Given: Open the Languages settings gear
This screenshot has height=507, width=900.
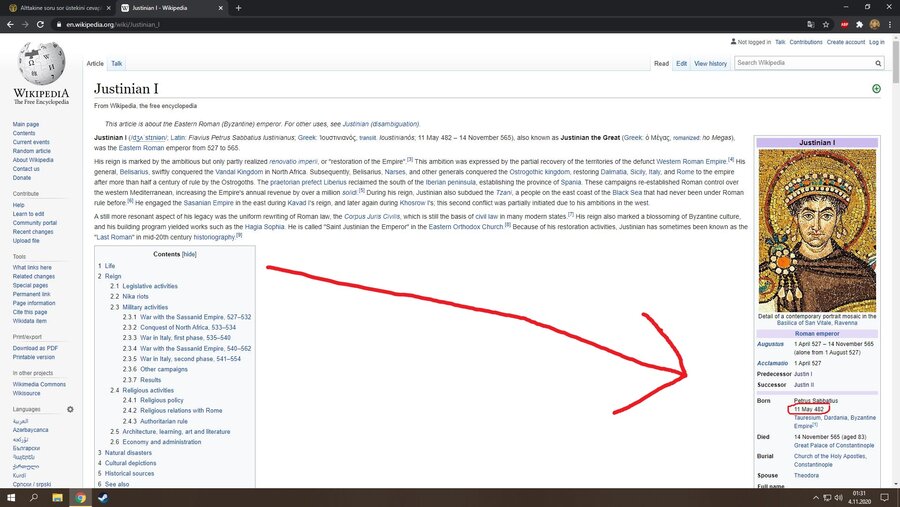Looking at the screenshot, I should 70,409.
